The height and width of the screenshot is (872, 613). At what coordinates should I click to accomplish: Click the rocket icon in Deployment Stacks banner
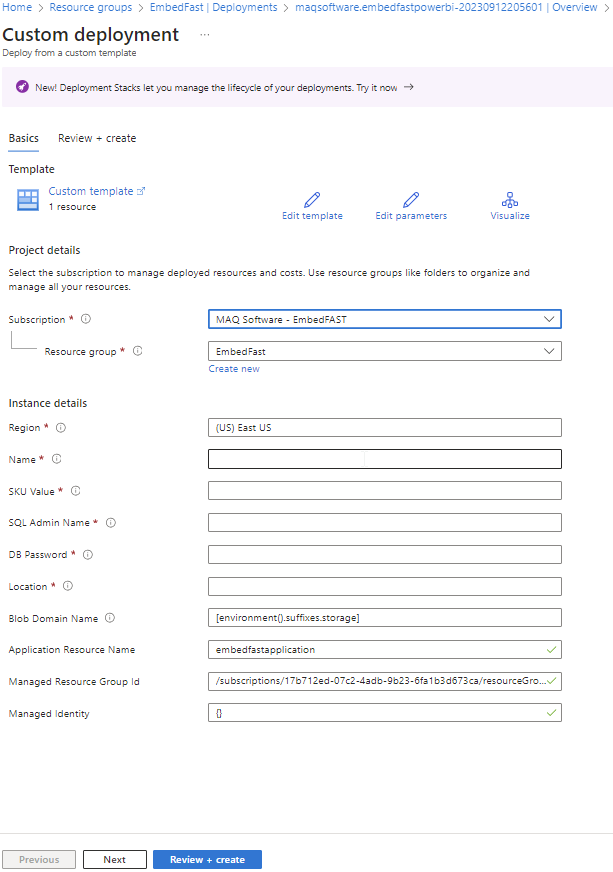(22, 88)
